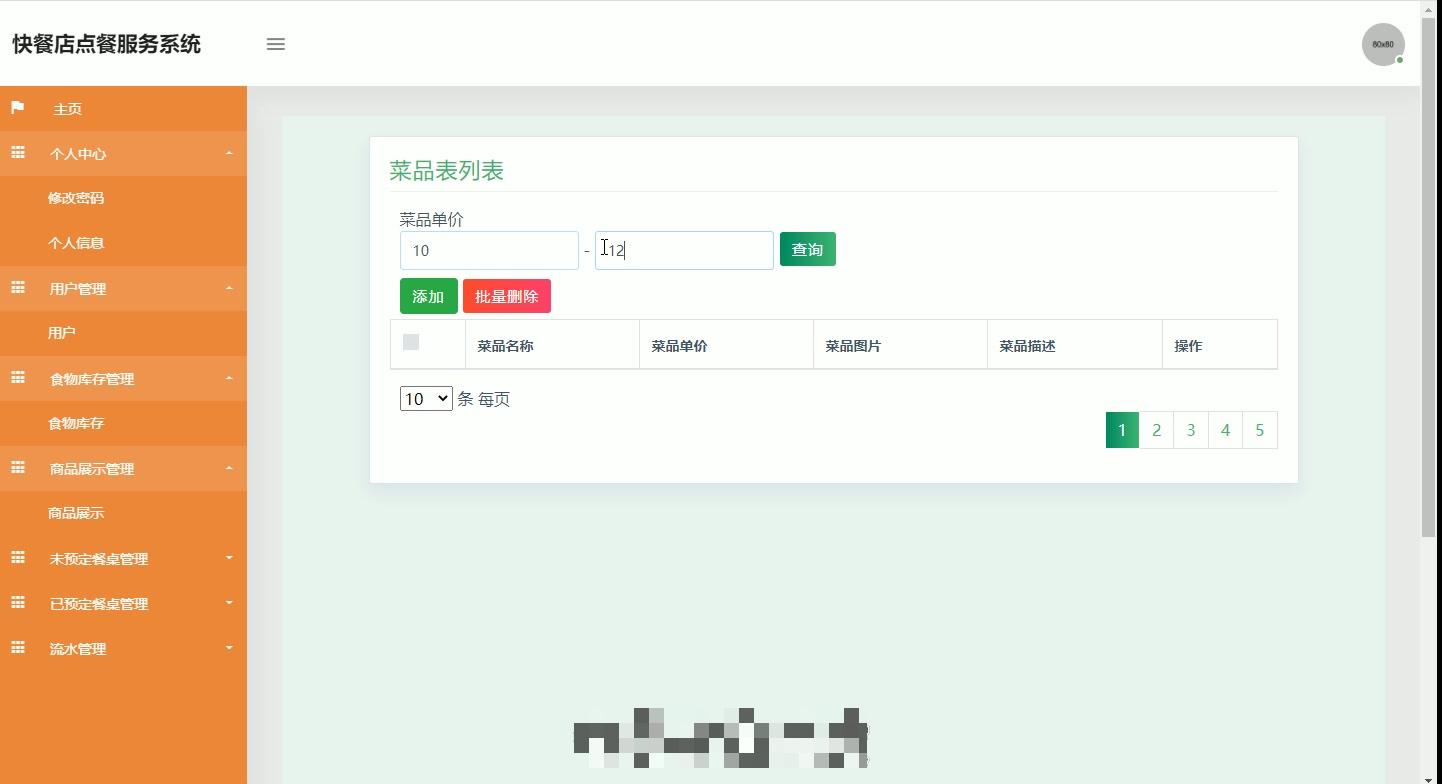This screenshot has height=784, width=1442.
Task: Click the 批量删除 delete button
Action: tap(506, 296)
